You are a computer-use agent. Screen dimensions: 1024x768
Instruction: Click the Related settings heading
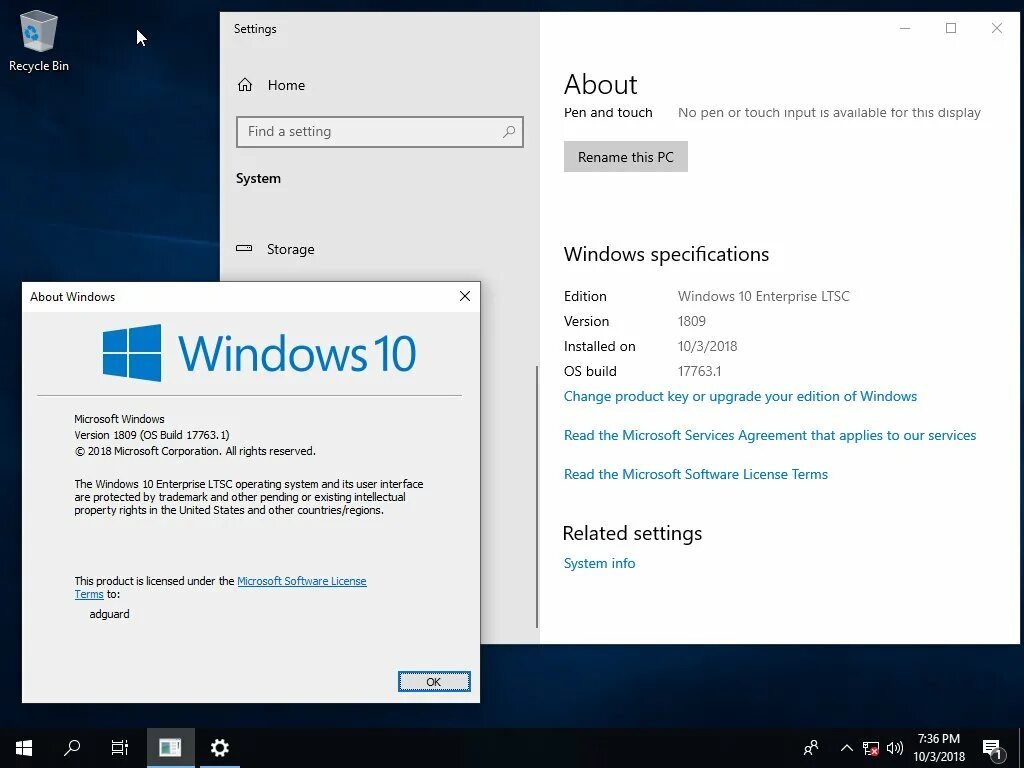(632, 533)
